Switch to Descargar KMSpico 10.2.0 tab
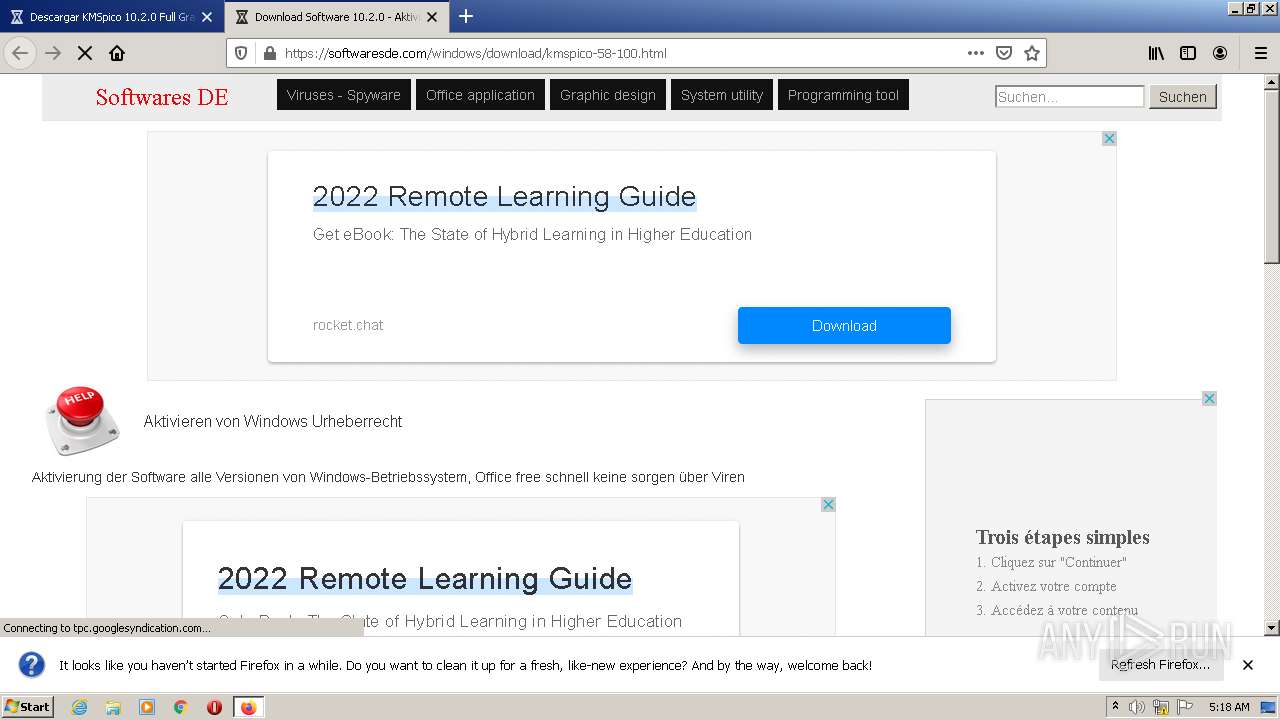The height and width of the screenshot is (720, 1280). pos(110,17)
